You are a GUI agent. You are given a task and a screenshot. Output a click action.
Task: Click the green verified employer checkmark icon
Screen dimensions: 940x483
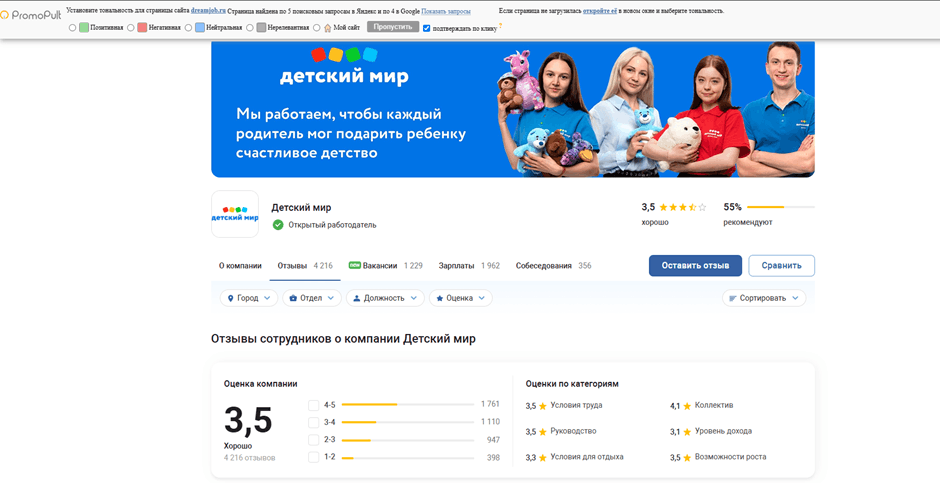(278, 225)
